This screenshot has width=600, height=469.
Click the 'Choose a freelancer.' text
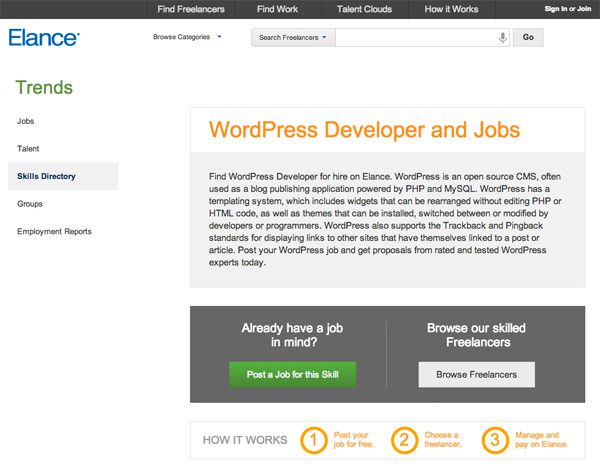(x=443, y=440)
